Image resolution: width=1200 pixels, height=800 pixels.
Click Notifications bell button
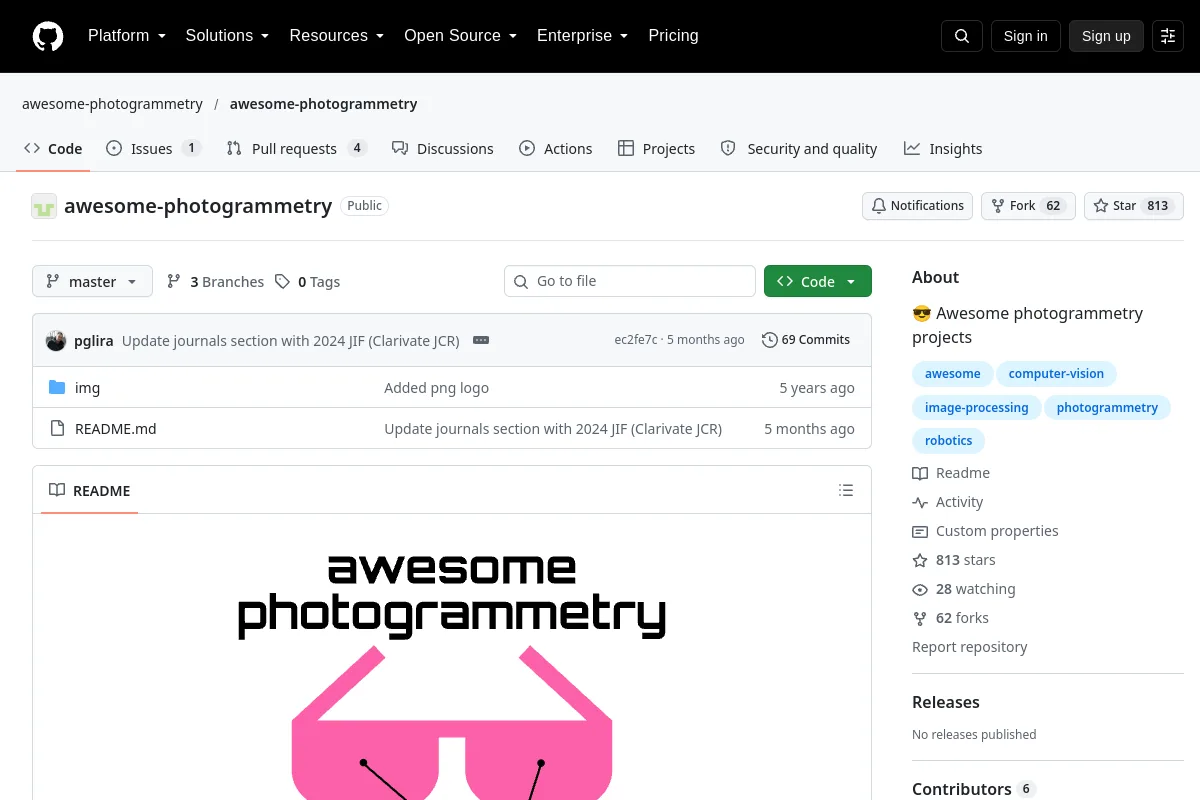tap(917, 205)
